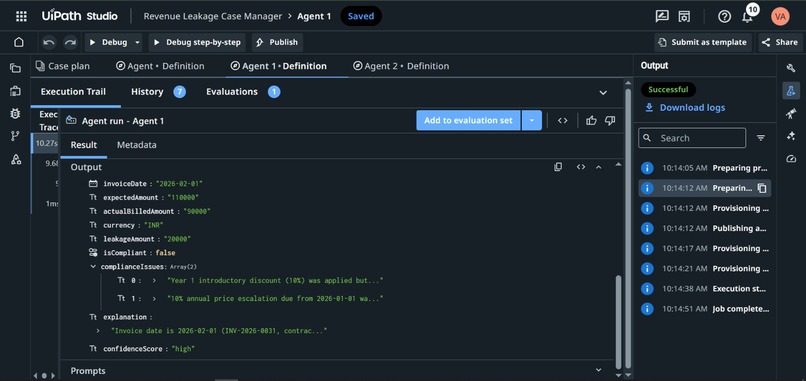The height and width of the screenshot is (381, 806).
Task: Open the VA user avatar menu
Action: 780,16
